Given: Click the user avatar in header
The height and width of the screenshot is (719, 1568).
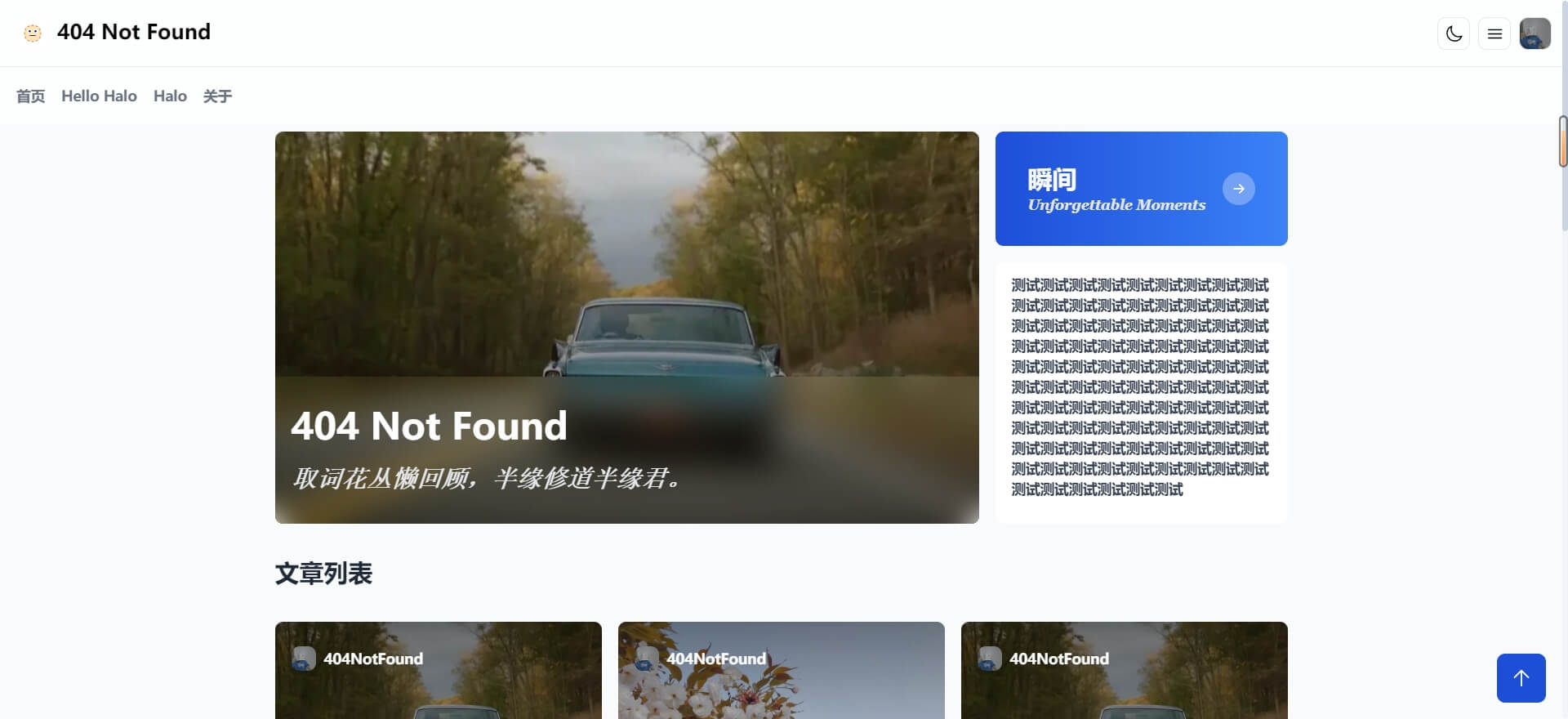Looking at the screenshot, I should click(1535, 33).
